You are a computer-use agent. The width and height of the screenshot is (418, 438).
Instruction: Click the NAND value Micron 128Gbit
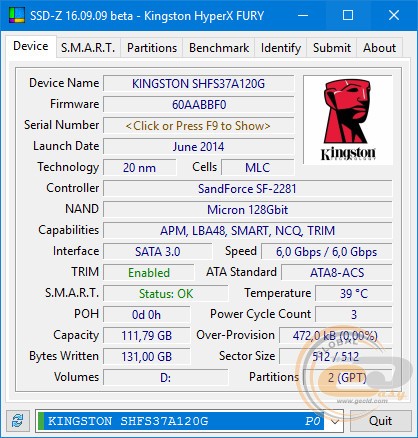point(247,210)
